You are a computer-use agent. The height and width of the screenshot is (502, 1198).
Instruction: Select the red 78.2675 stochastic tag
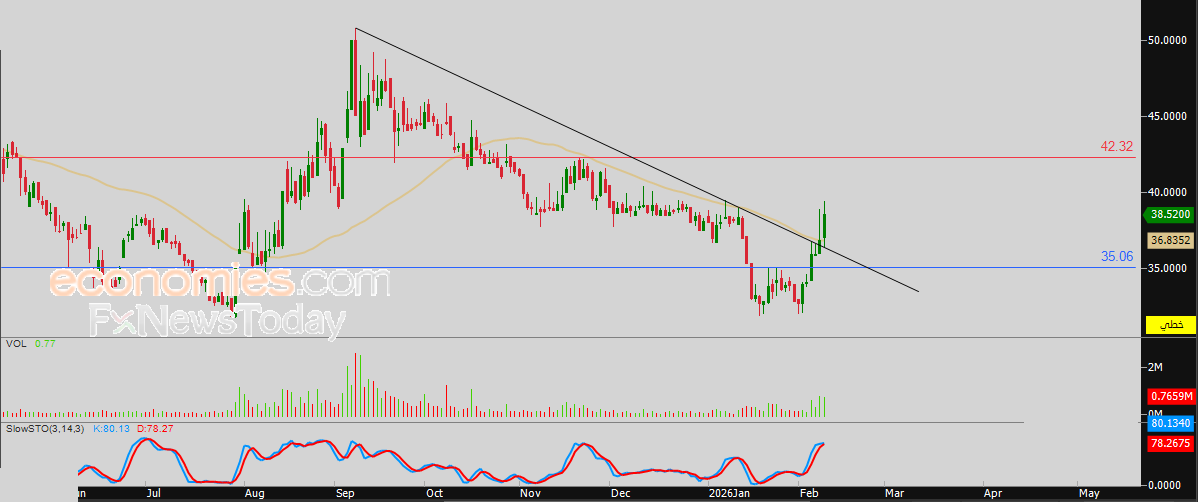(1170, 444)
